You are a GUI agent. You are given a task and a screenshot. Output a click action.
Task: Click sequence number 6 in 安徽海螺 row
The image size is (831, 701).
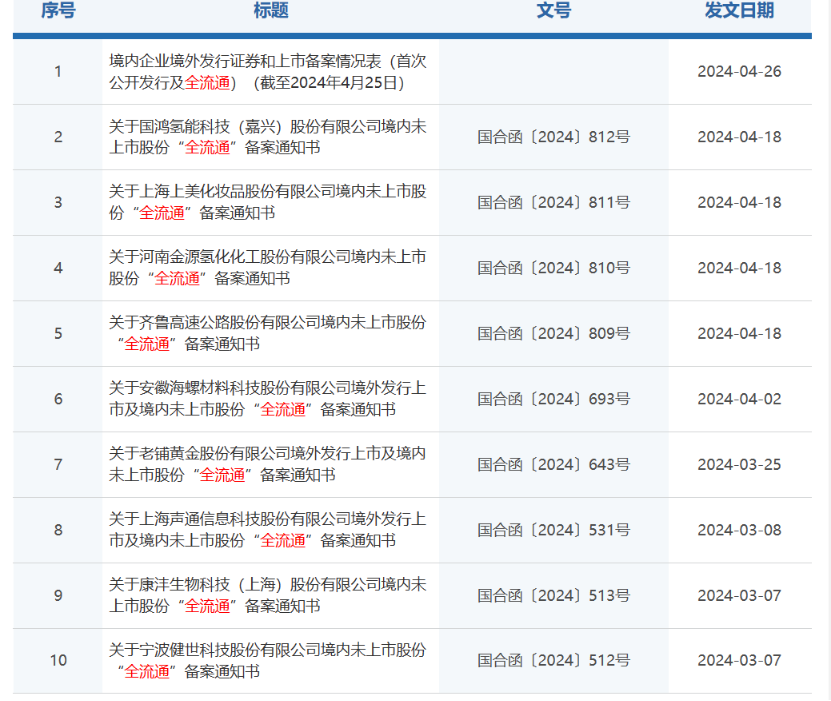click(x=58, y=399)
